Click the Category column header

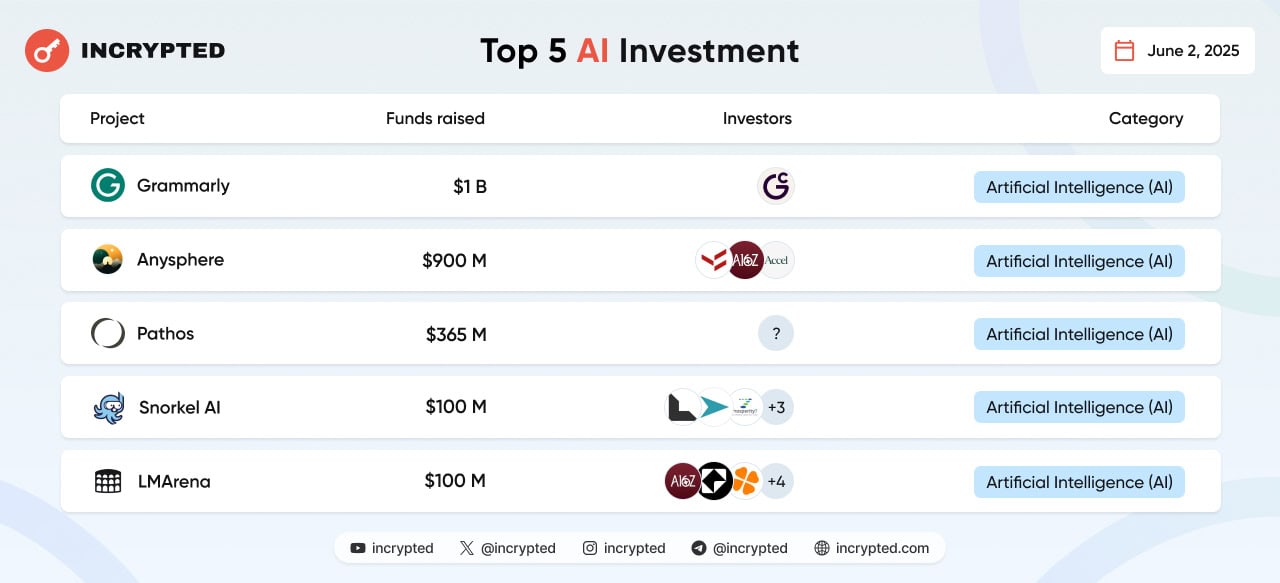coord(1145,119)
